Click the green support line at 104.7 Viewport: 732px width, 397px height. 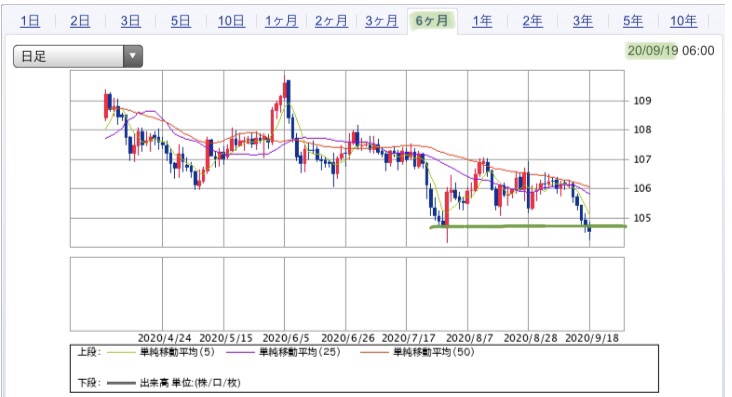pyautogui.click(x=528, y=227)
